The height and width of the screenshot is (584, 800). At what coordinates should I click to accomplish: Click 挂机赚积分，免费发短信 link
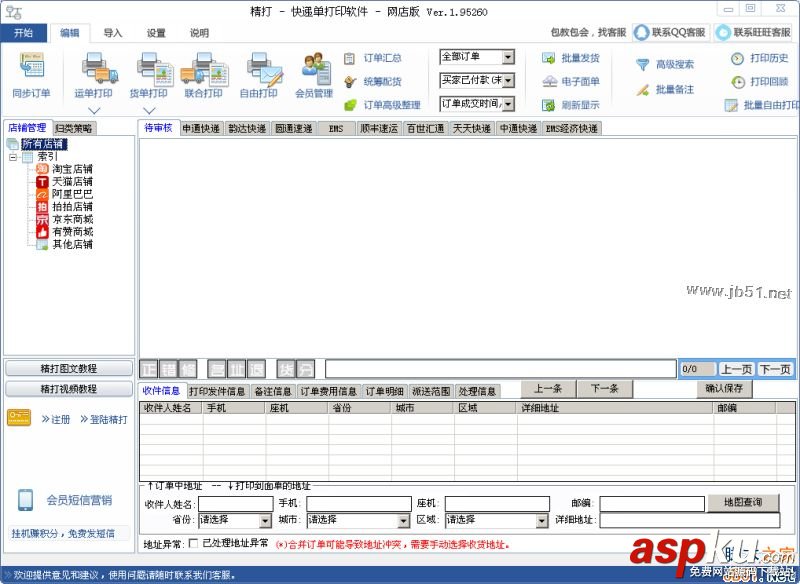63,534
